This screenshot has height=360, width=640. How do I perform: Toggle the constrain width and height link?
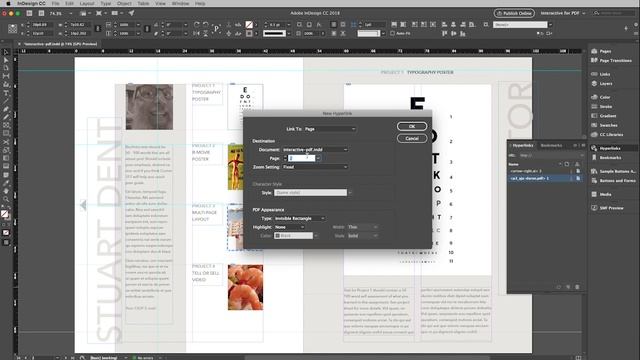pyautogui.click(x=98, y=29)
